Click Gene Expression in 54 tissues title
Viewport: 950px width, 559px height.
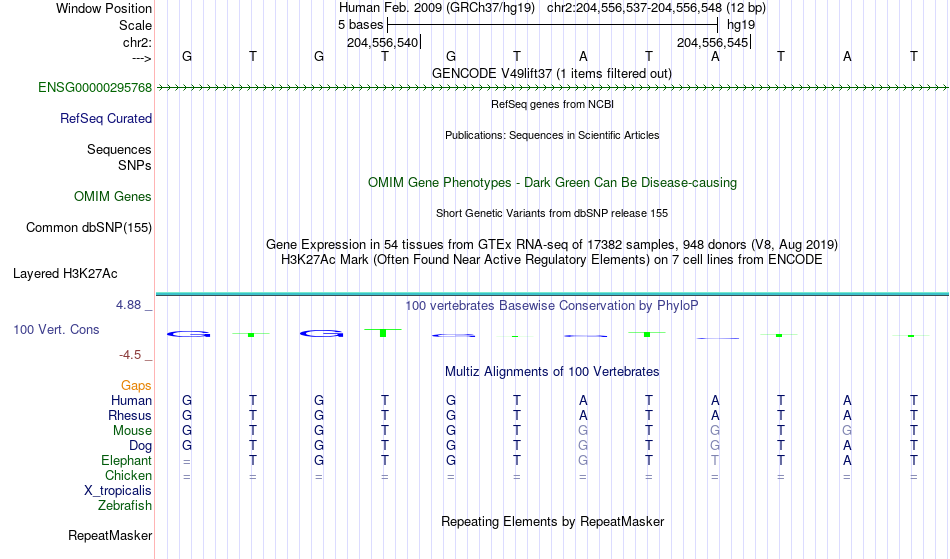pos(552,245)
